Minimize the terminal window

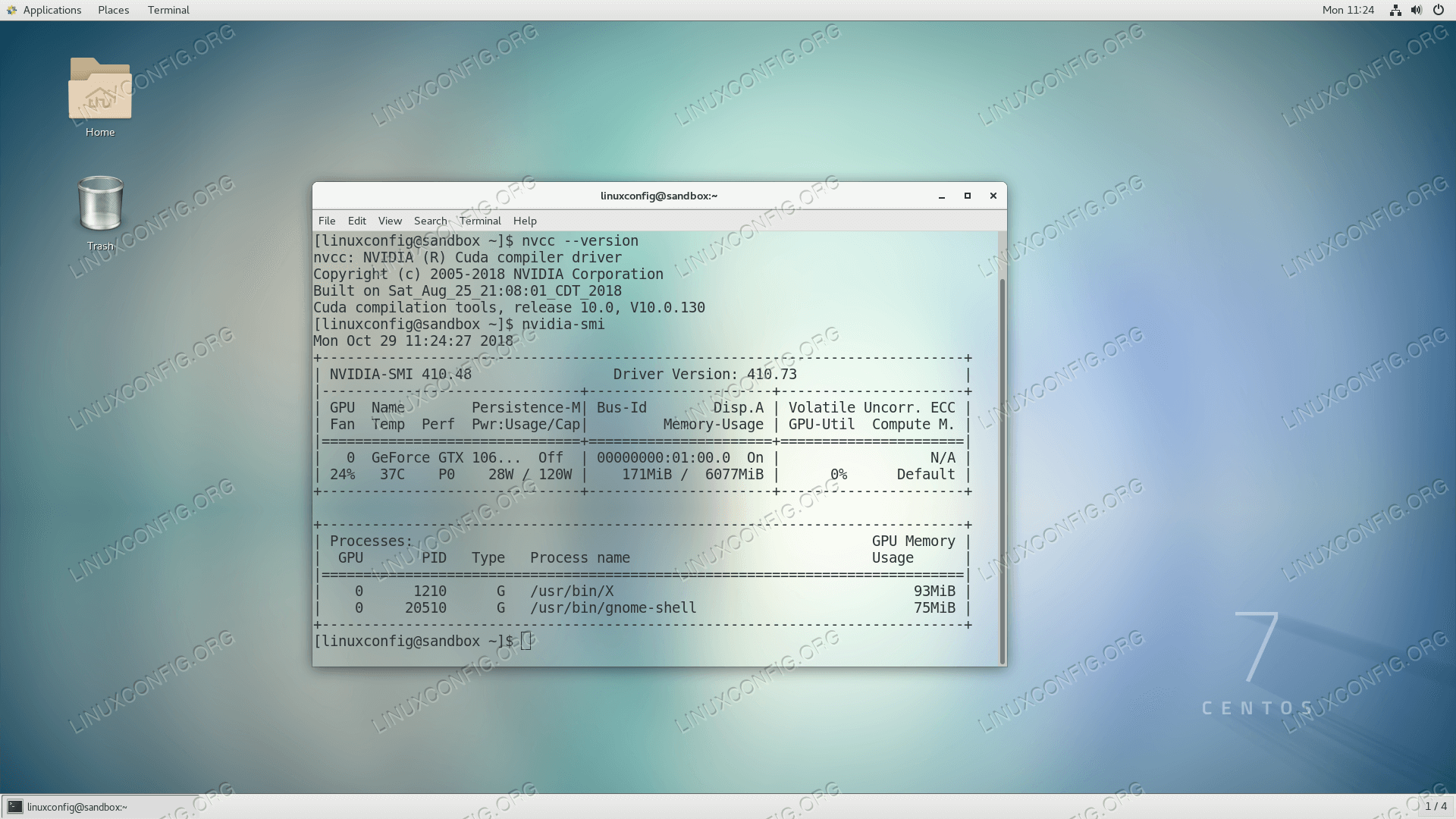click(x=942, y=196)
